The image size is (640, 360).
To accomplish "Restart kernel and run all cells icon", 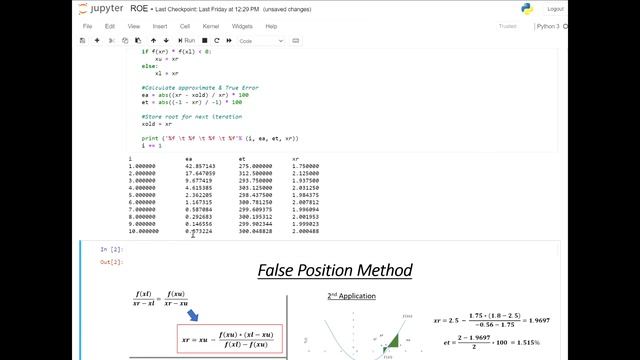I will coord(229,40).
